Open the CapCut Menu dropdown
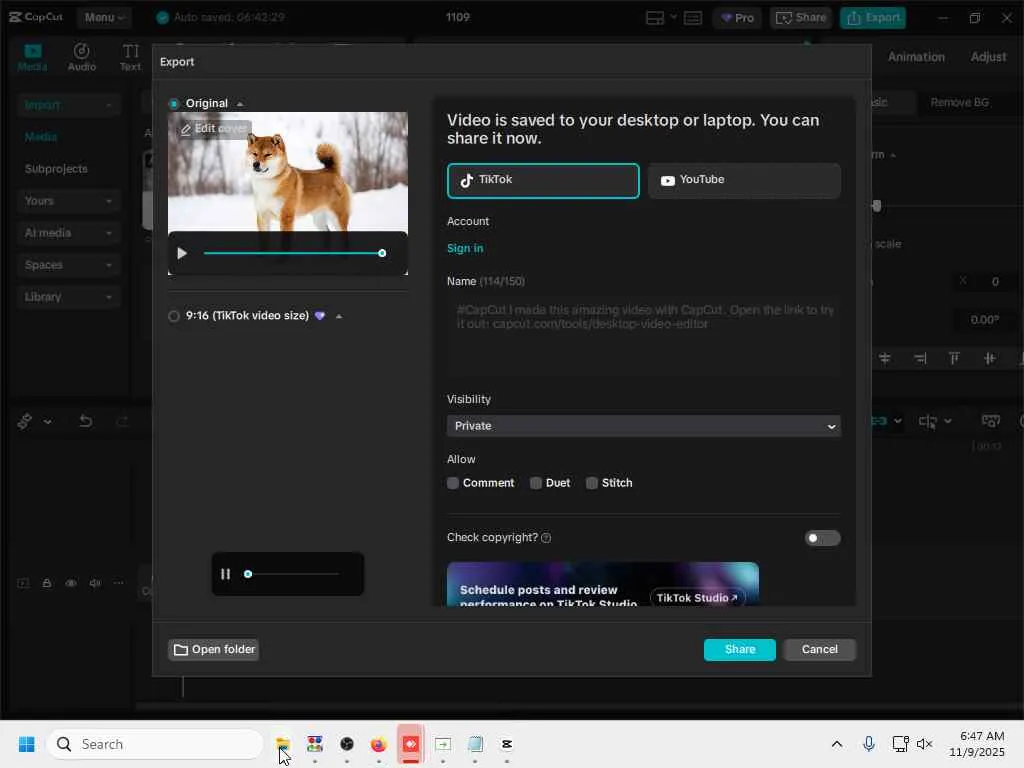 [x=104, y=18]
